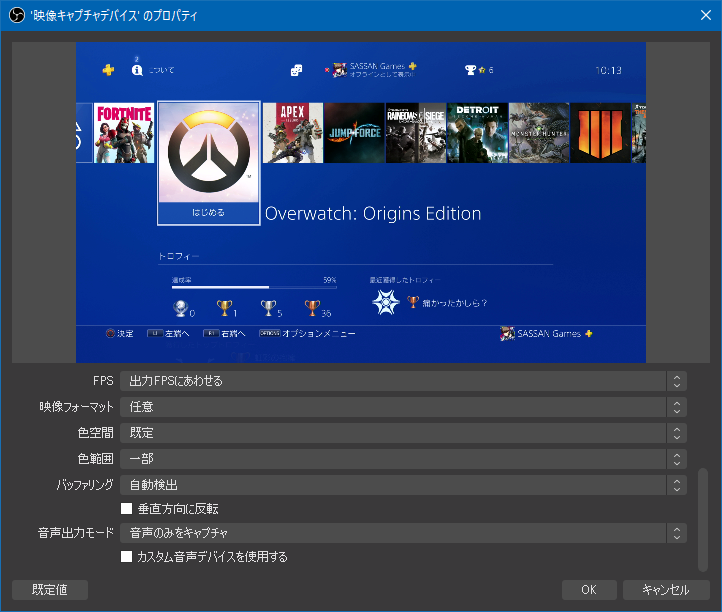Click the Apex Legends tile in preview
The height and width of the screenshot is (612, 722).
[293, 133]
